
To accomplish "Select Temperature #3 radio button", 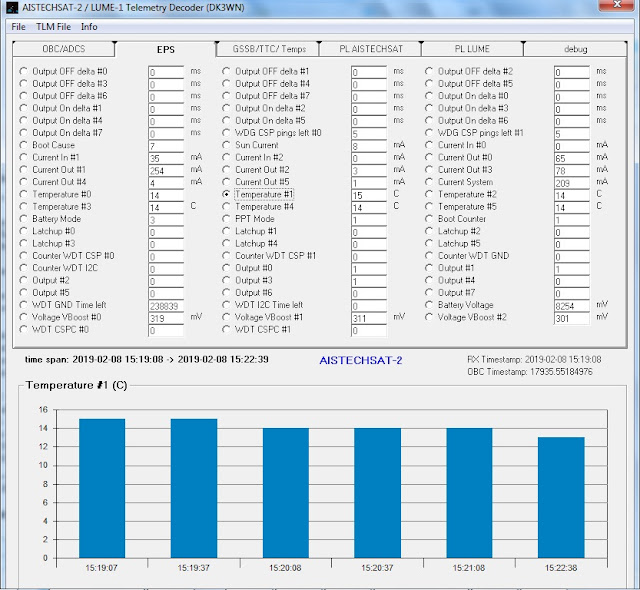I will point(24,206).
